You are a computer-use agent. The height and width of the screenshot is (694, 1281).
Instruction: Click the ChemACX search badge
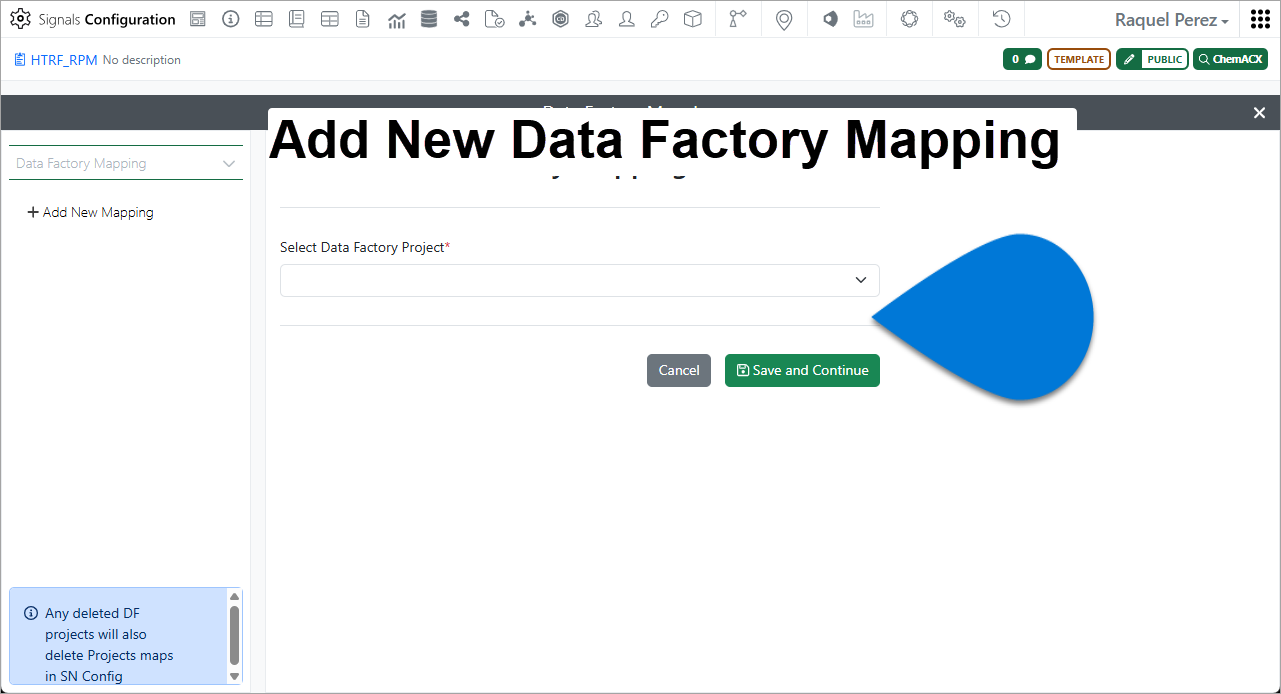(x=1230, y=59)
